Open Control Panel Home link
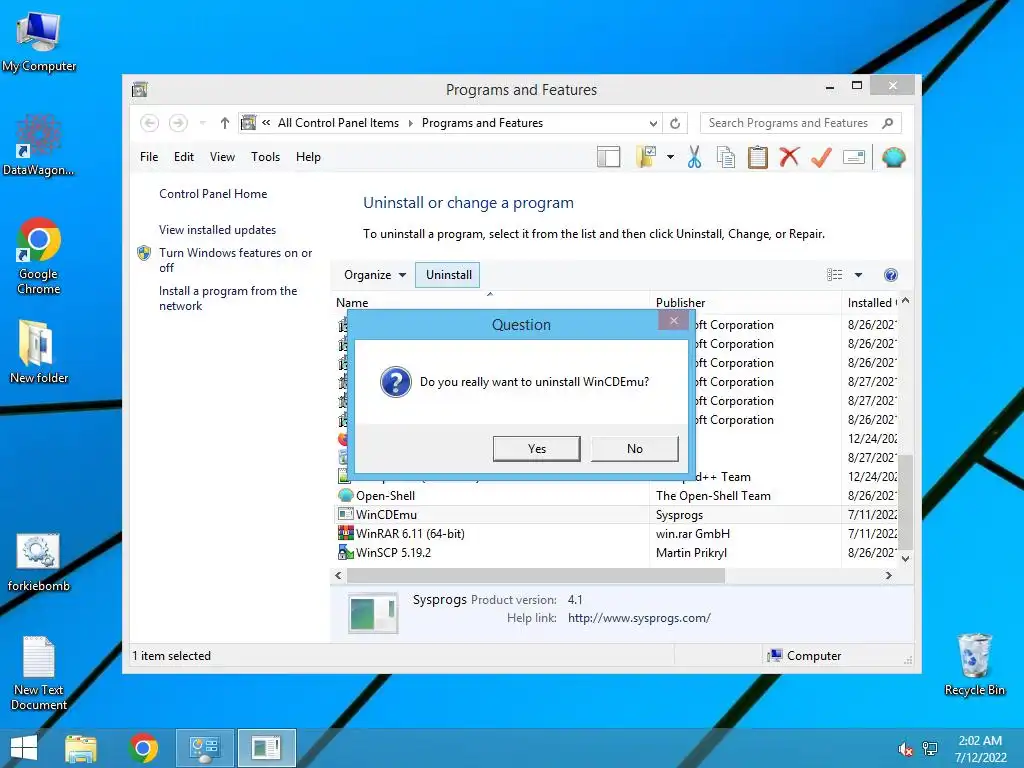The height and width of the screenshot is (768, 1024). click(x=213, y=194)
